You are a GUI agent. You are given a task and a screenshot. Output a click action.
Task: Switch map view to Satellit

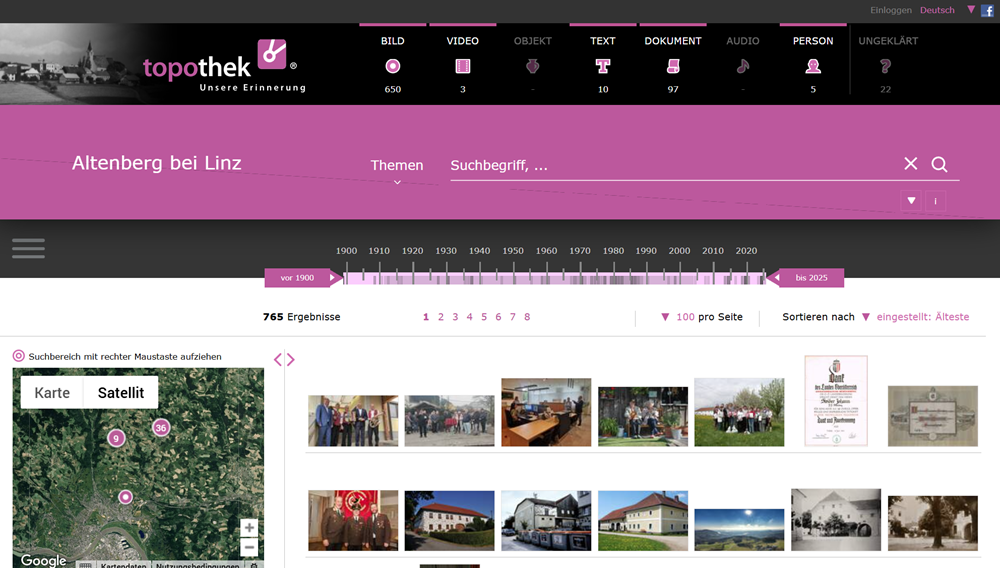[x=121, y=393]
